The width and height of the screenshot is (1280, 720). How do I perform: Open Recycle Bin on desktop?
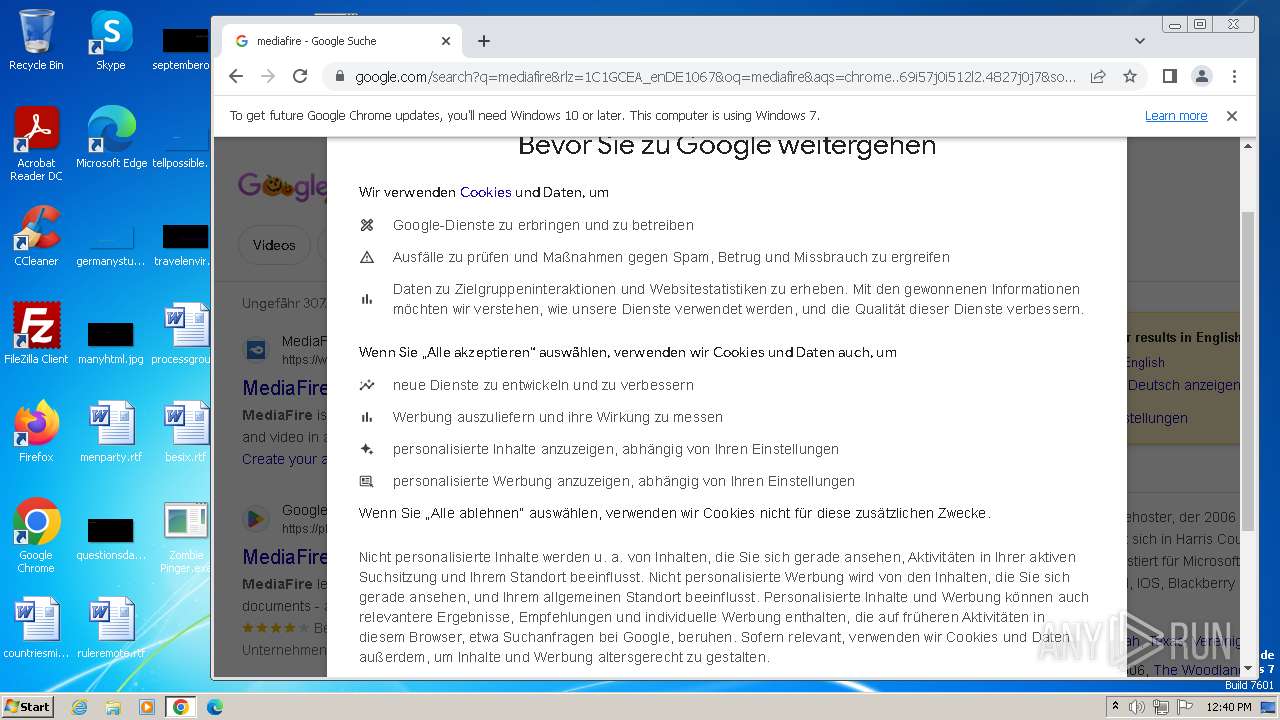[x=36, y=40]
